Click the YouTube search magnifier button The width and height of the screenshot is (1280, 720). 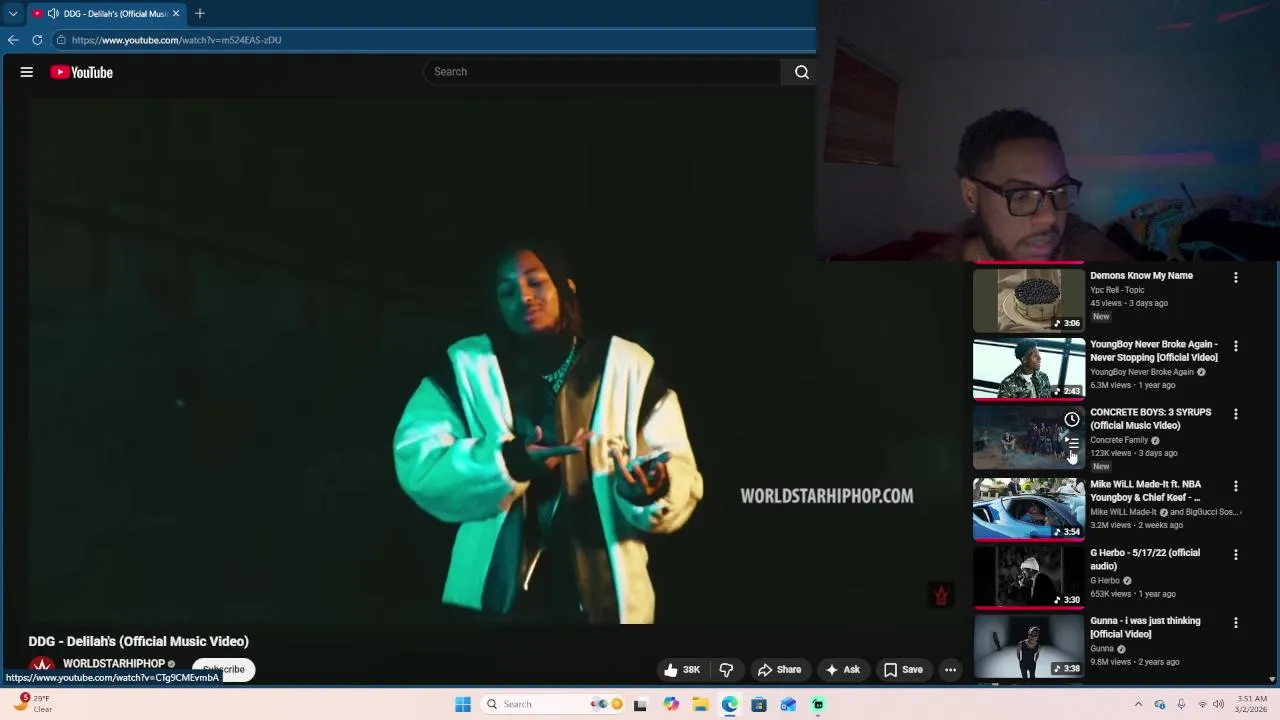801,72
